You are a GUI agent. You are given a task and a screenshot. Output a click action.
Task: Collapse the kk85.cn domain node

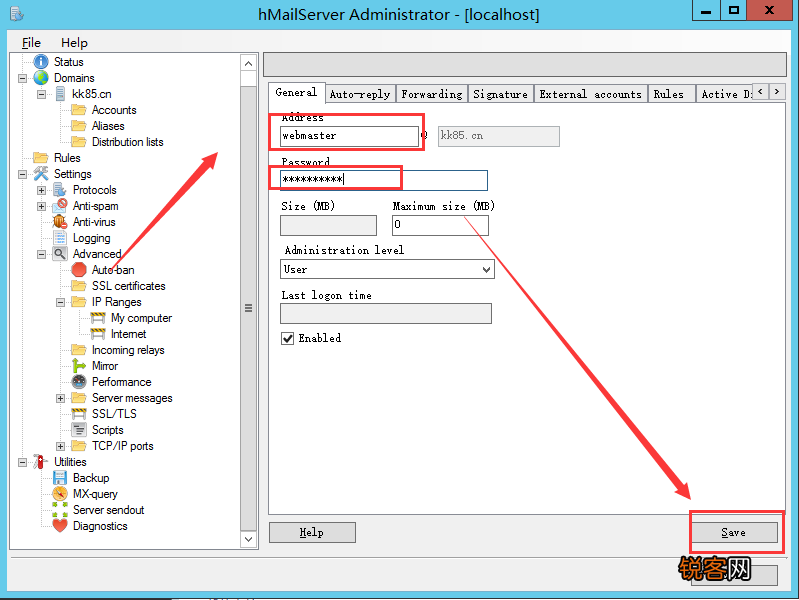(x=41, y=94)
